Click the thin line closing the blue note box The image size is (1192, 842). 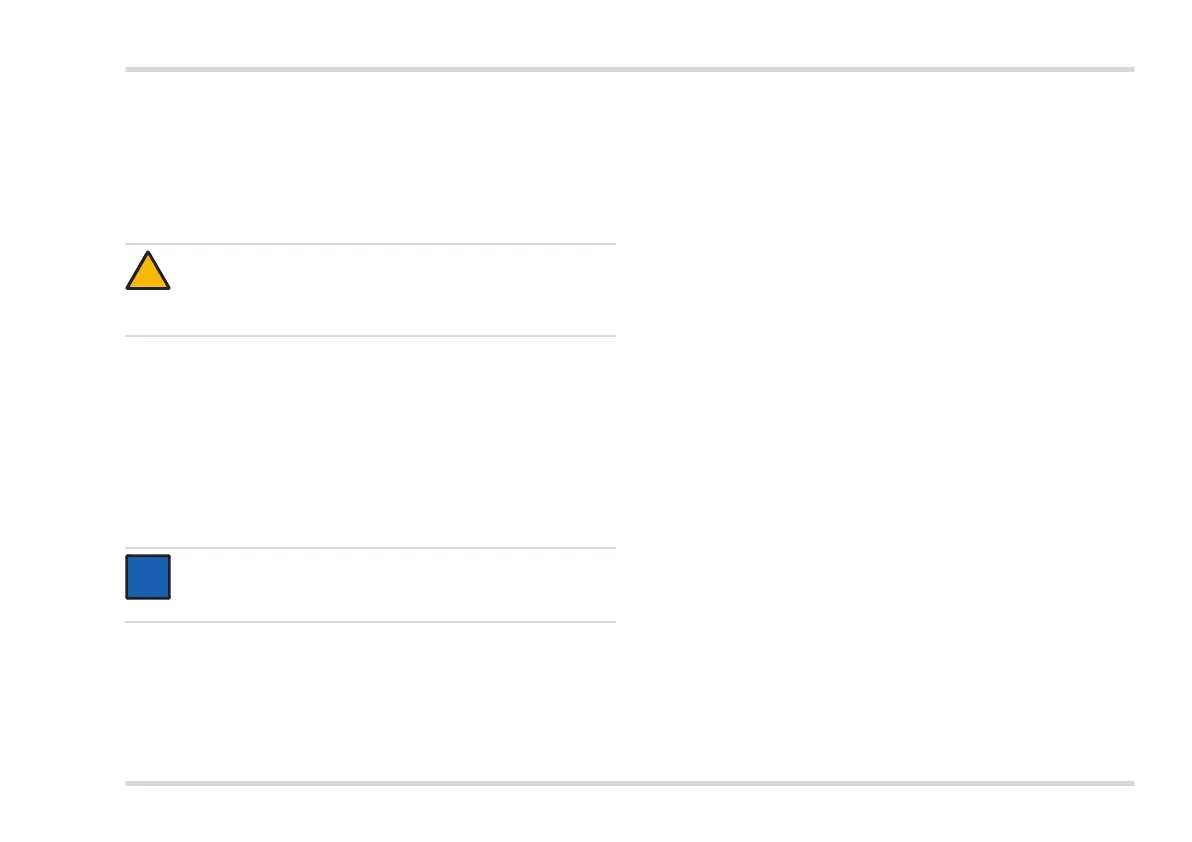tap(370, 622)
